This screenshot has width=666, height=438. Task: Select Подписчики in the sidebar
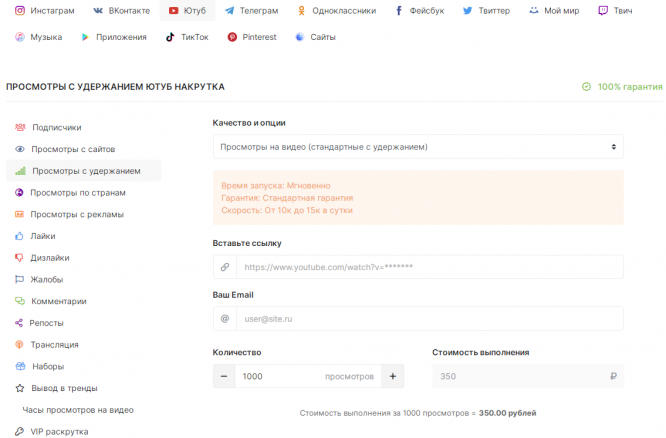click(56, 127)
